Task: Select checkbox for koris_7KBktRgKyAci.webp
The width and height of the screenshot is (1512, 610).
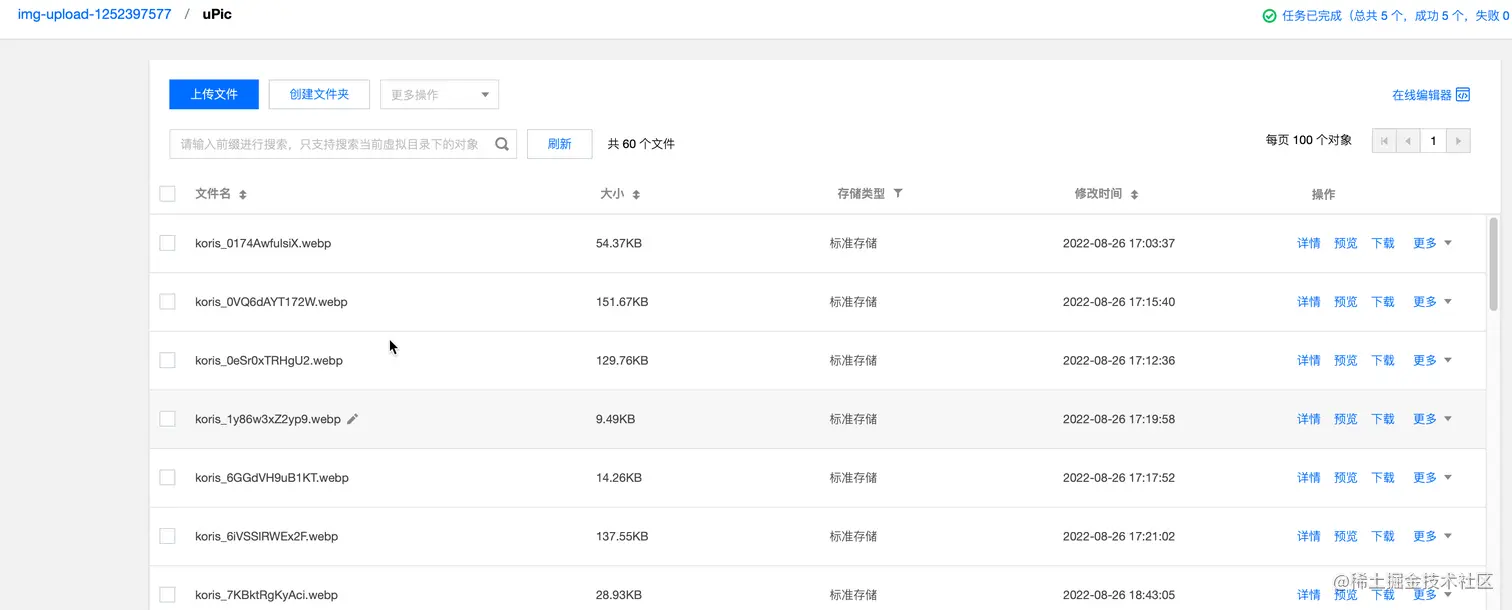Action: coord(167,594)
